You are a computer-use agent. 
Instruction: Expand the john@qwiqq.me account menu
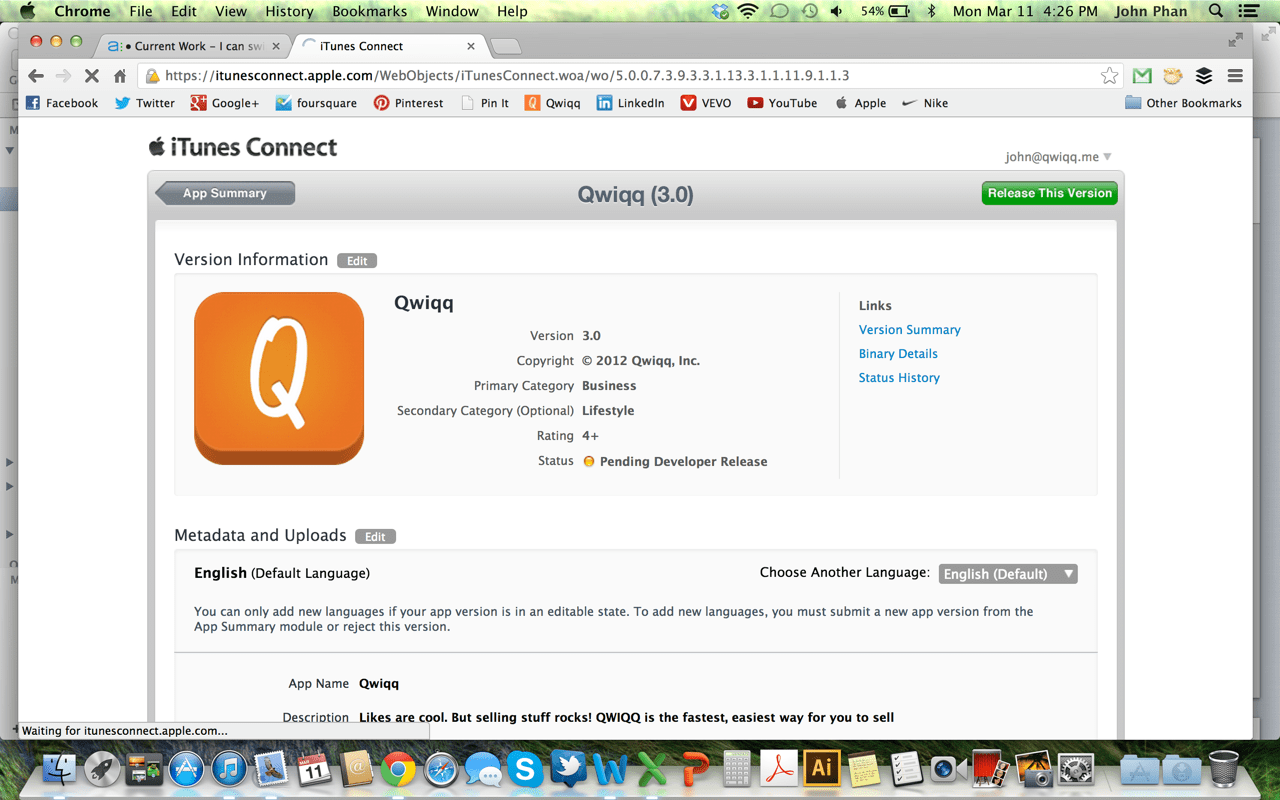coord(1058,157)
